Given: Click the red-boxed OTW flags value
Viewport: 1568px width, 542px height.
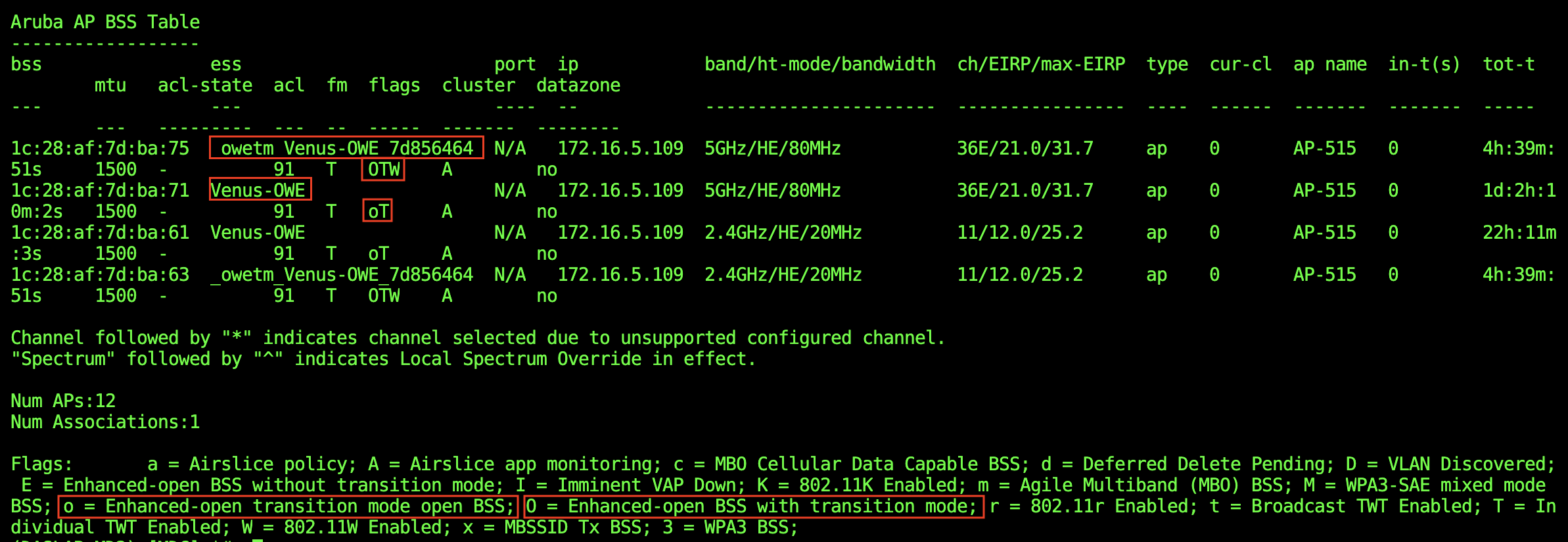Looking at the screenshot, I should pos(383,170).
